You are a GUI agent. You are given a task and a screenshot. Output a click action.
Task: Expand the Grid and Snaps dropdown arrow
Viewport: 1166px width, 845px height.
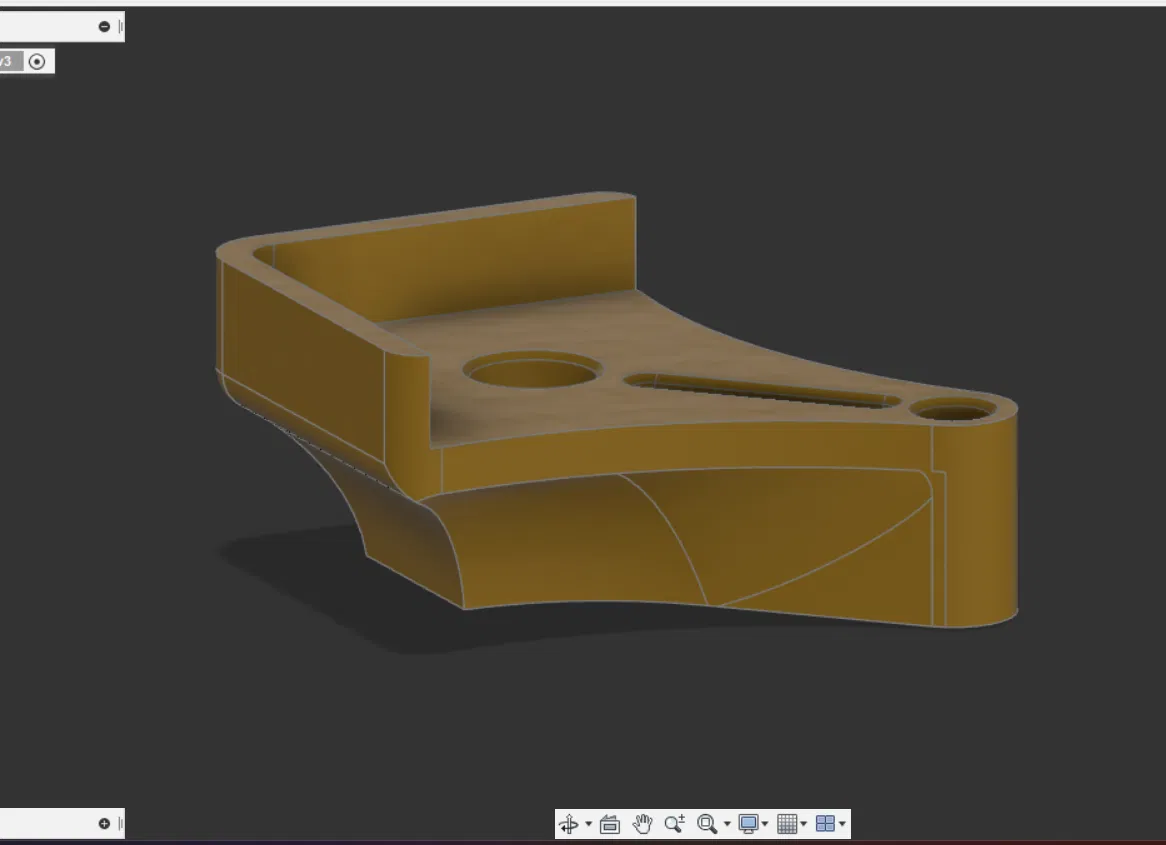[804, 824]
